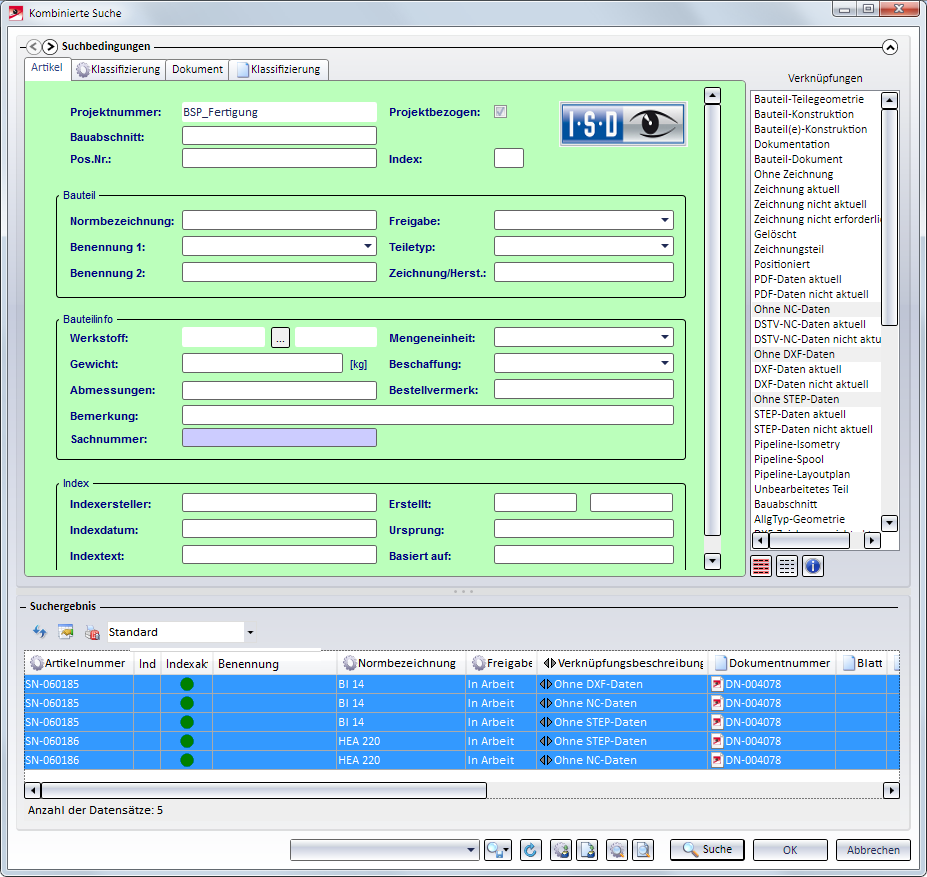Image resolution: width=927 pixels, height=877 pixels.
Task: Switch to the Dokument tab
Action: 197,70
